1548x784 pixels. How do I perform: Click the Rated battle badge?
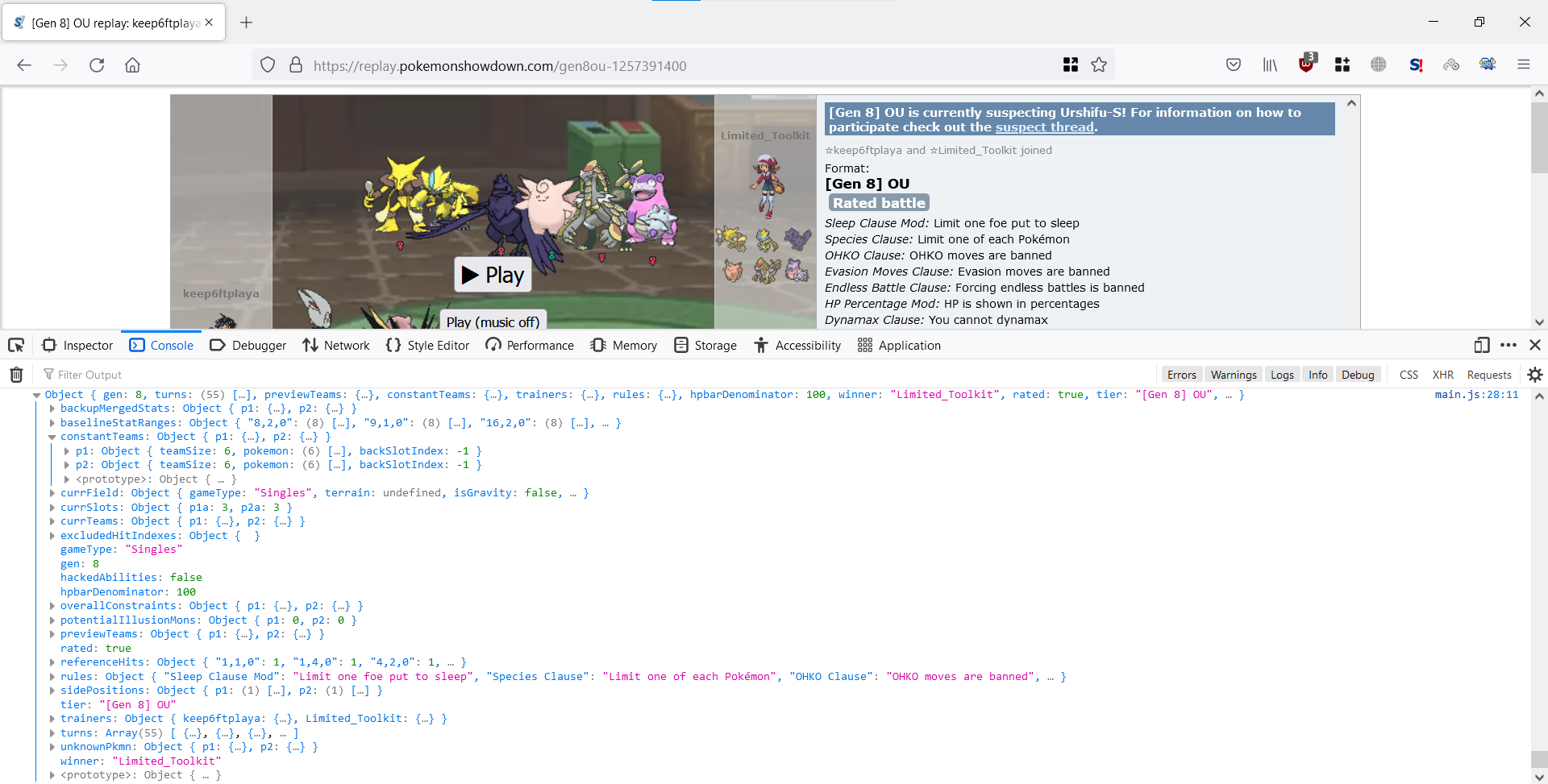pos(879,203)
